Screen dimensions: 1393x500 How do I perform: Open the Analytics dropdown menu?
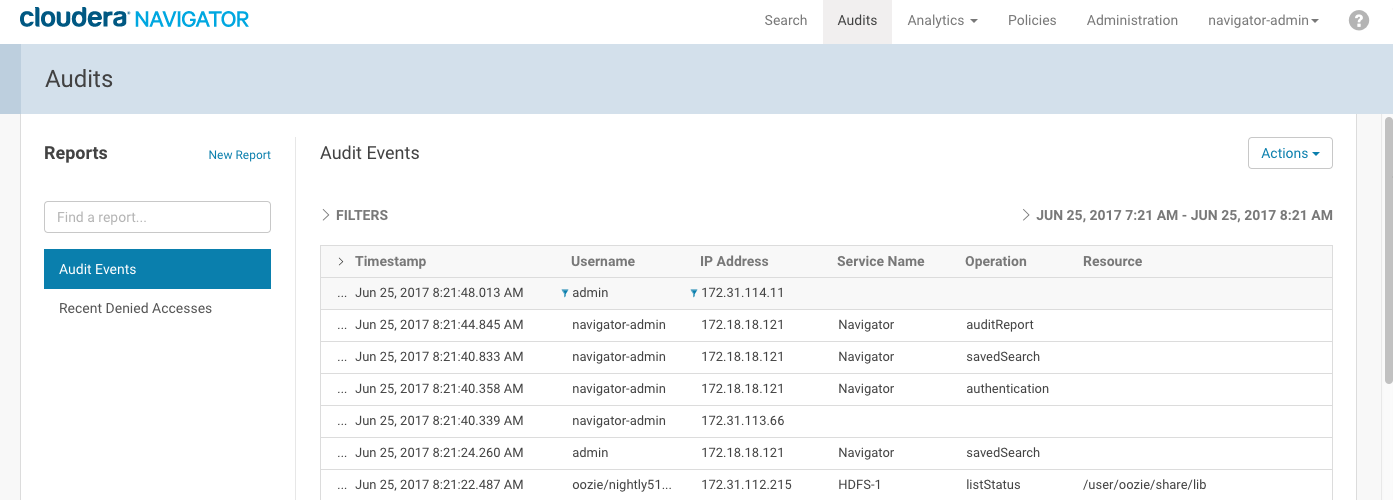pos(942,21)
